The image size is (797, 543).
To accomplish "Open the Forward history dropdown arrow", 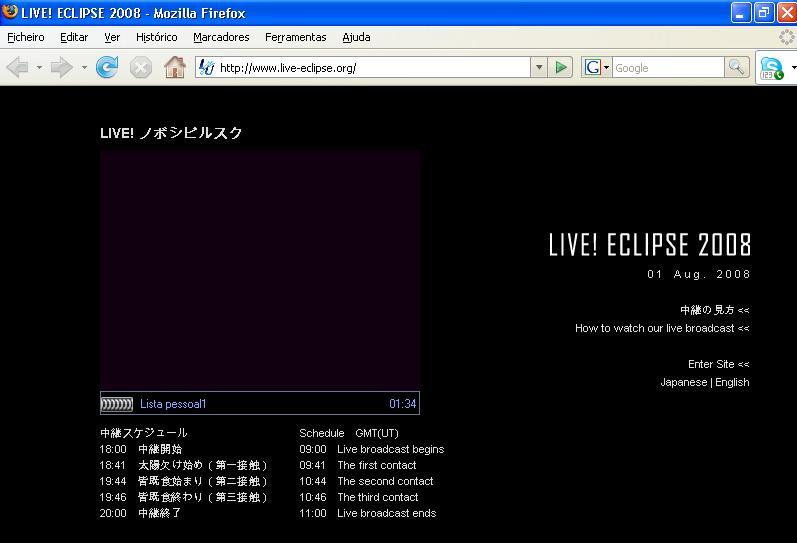I will [84, 67].
